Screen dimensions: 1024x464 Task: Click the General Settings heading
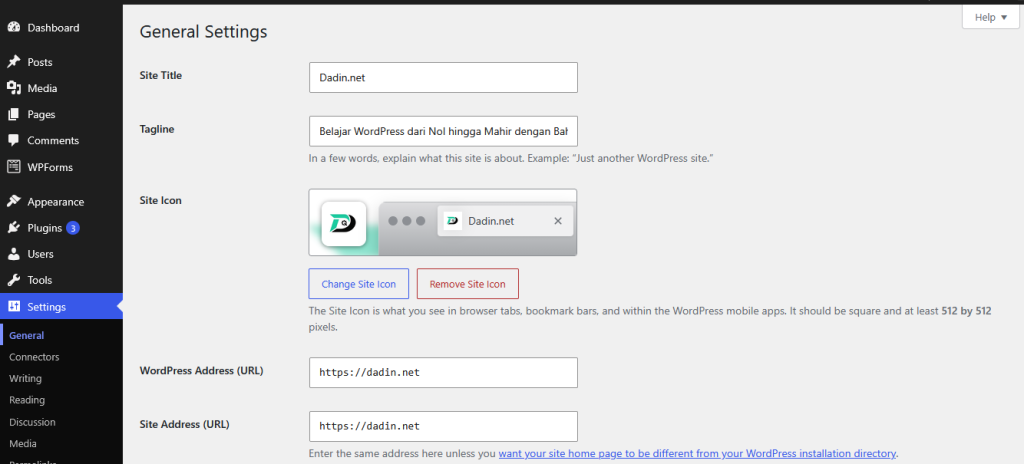[x=204, y=31]
